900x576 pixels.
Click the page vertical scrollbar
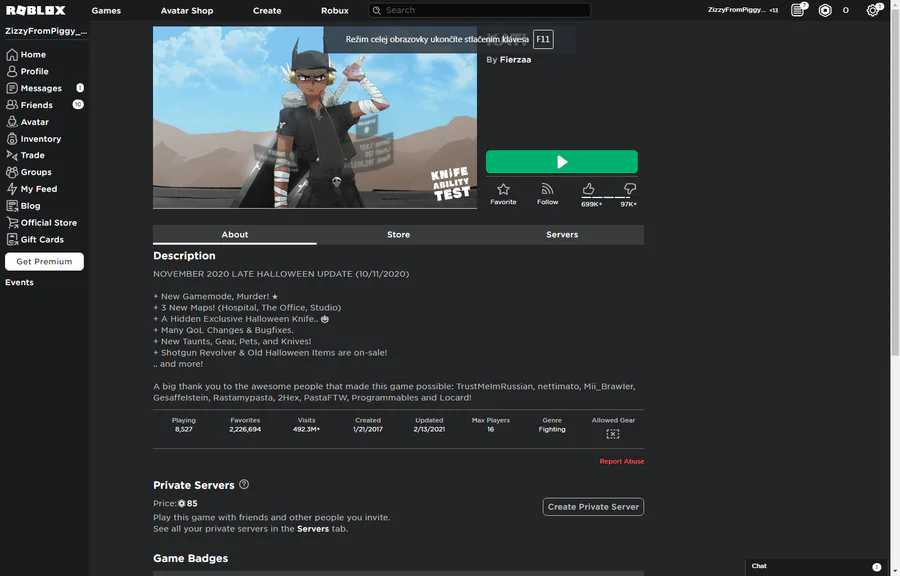coord(895,184)
